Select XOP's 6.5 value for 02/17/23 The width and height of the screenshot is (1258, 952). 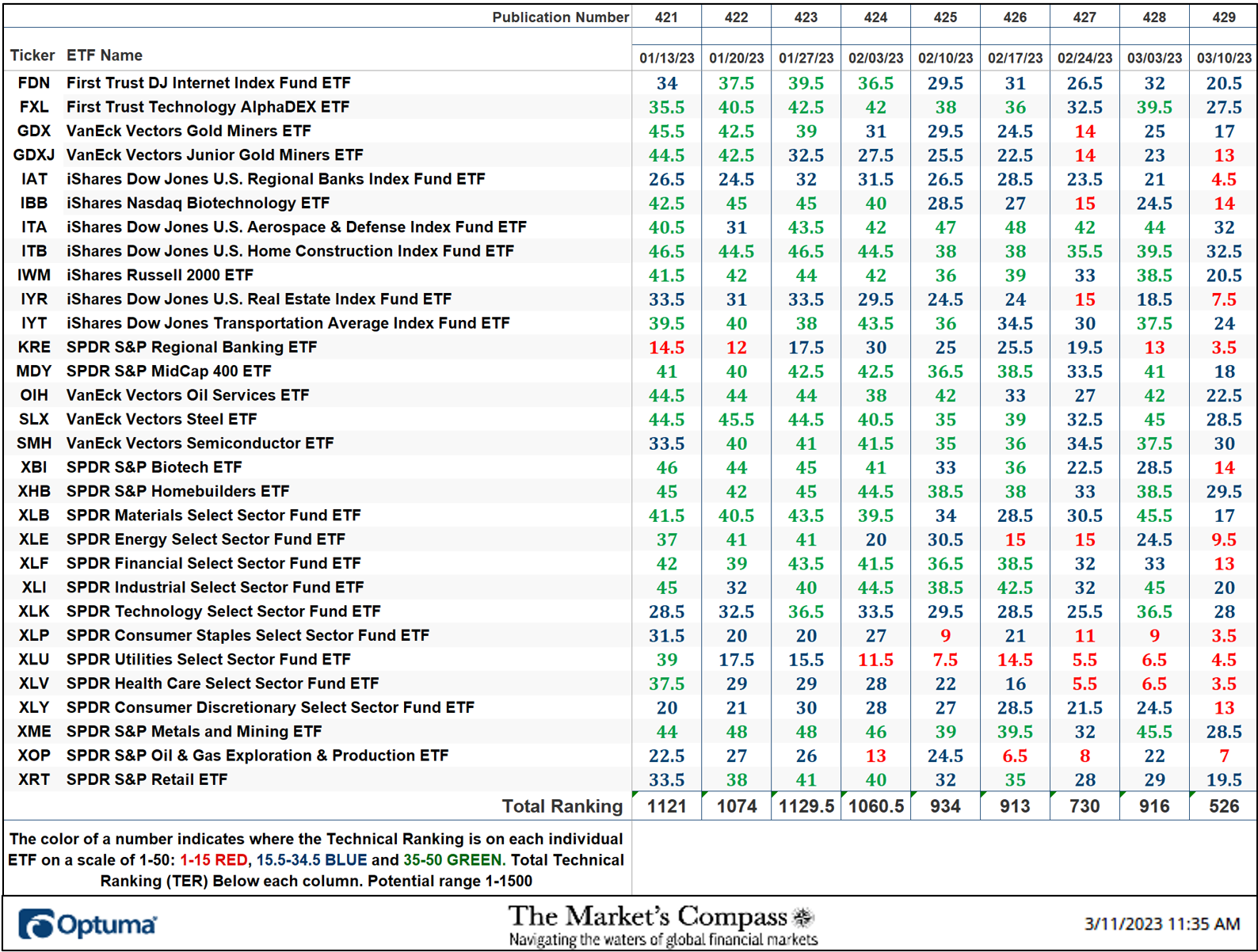point(1015,756)
